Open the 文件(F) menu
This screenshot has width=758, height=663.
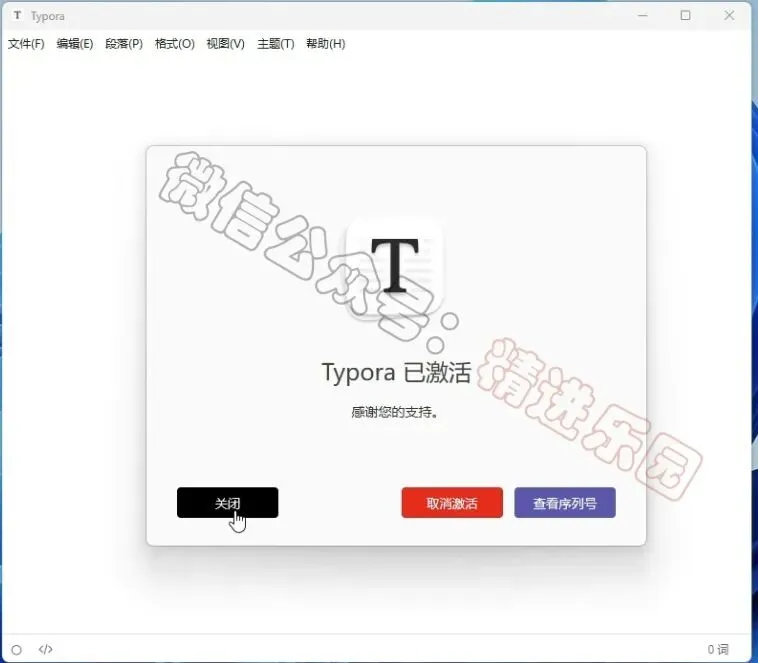26,44
